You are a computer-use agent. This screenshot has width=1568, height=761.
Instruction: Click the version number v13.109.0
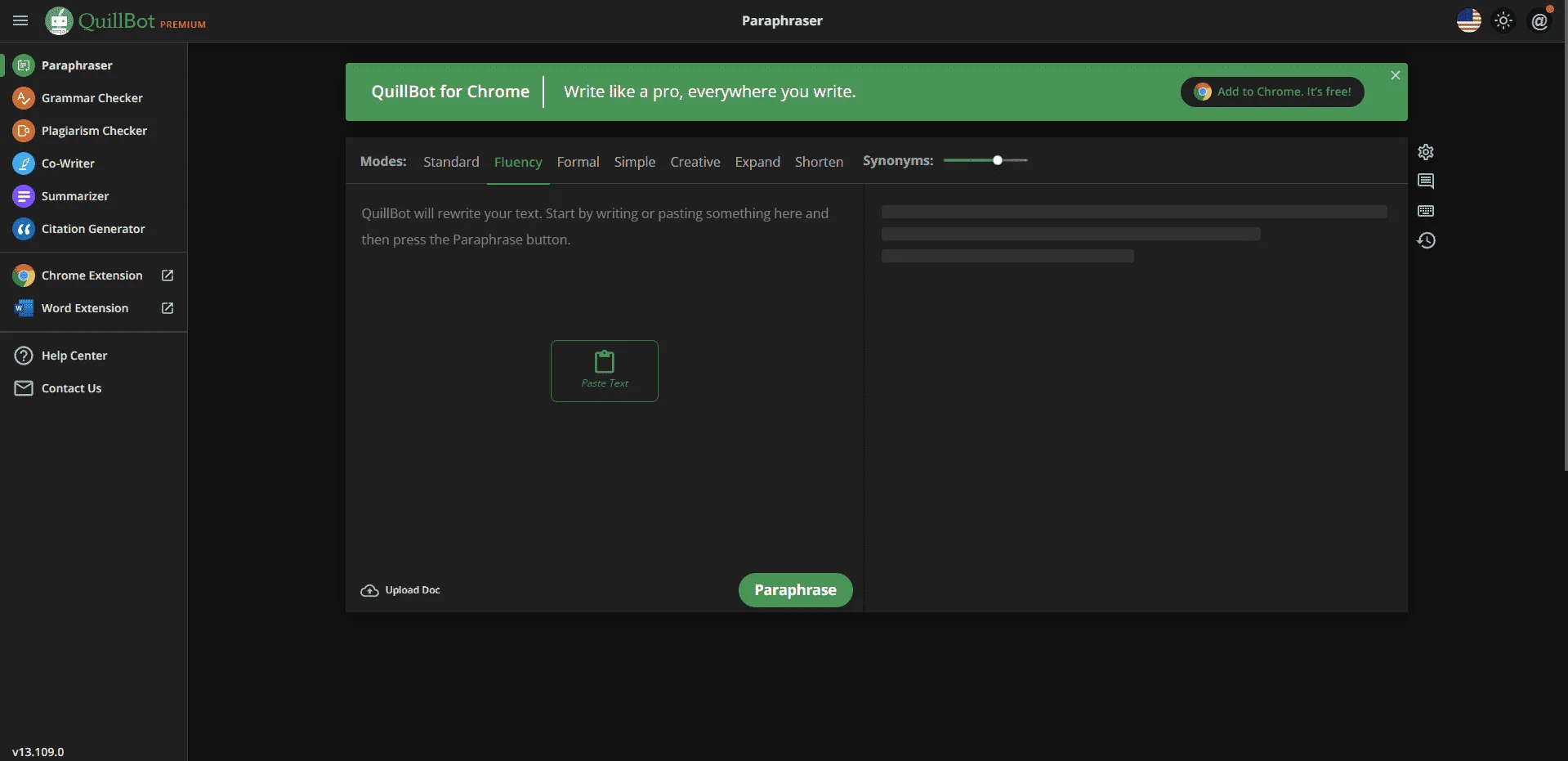[38, 752]
